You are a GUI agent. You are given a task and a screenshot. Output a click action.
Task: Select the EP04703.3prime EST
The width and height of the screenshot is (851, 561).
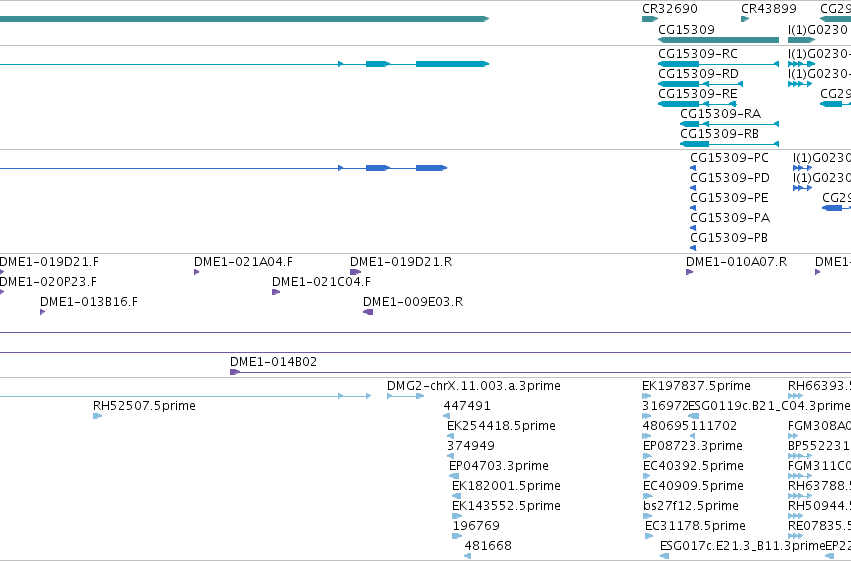point(499,467)
